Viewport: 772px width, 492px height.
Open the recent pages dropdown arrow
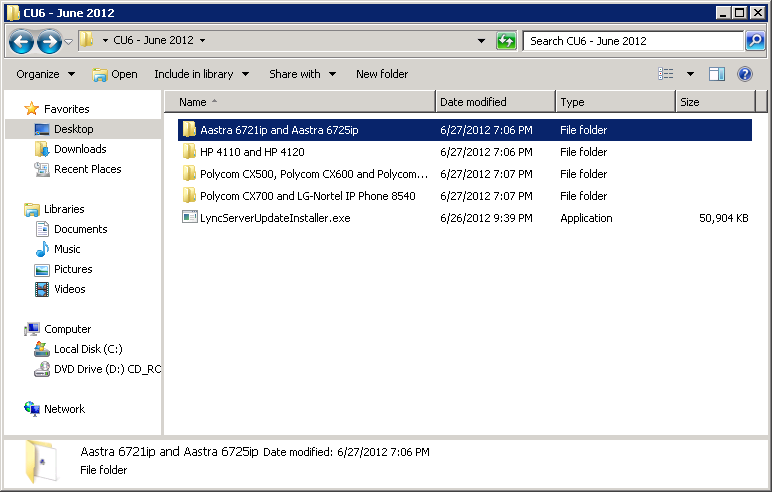click(x=69, y=42)
